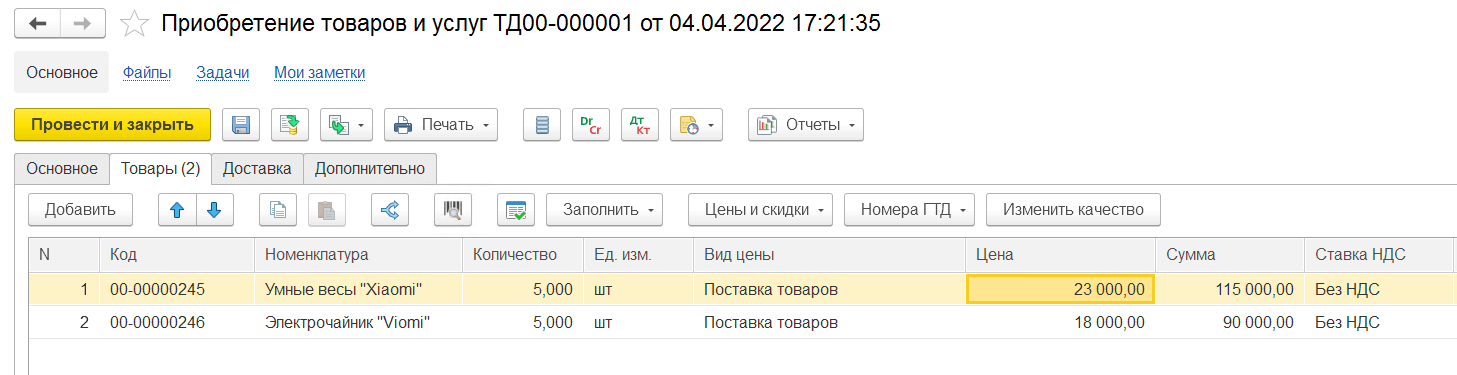The height and width of the screenshot is (375, 1457).
Task: Open the Цены и скидки dropdown
Action: [x=761, y=210]
